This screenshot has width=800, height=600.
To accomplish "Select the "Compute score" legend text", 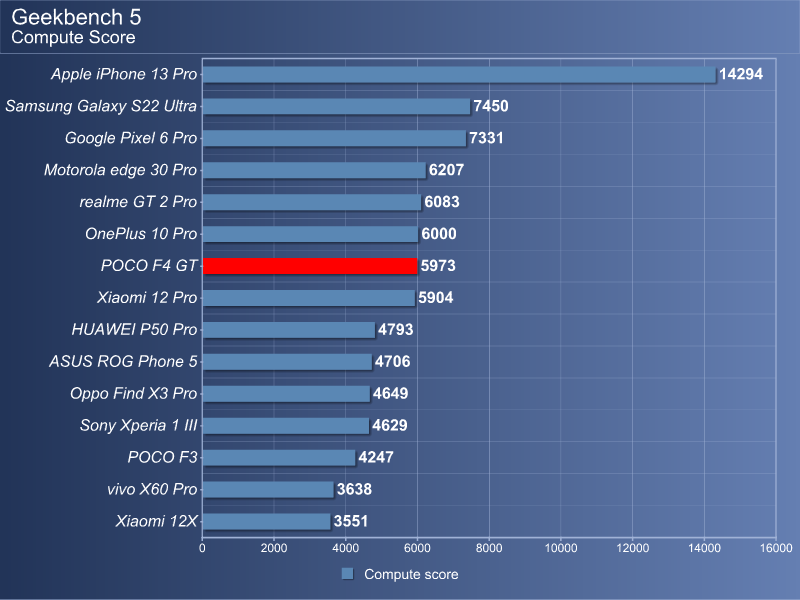I will click(x=411, y=574).
